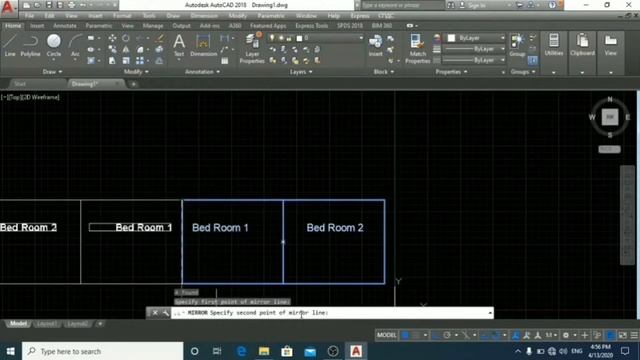The height and width of the screenshot is (360, 640).
Task: Toggle current layer freeze sun icon
Action: [x=281, y=38]
